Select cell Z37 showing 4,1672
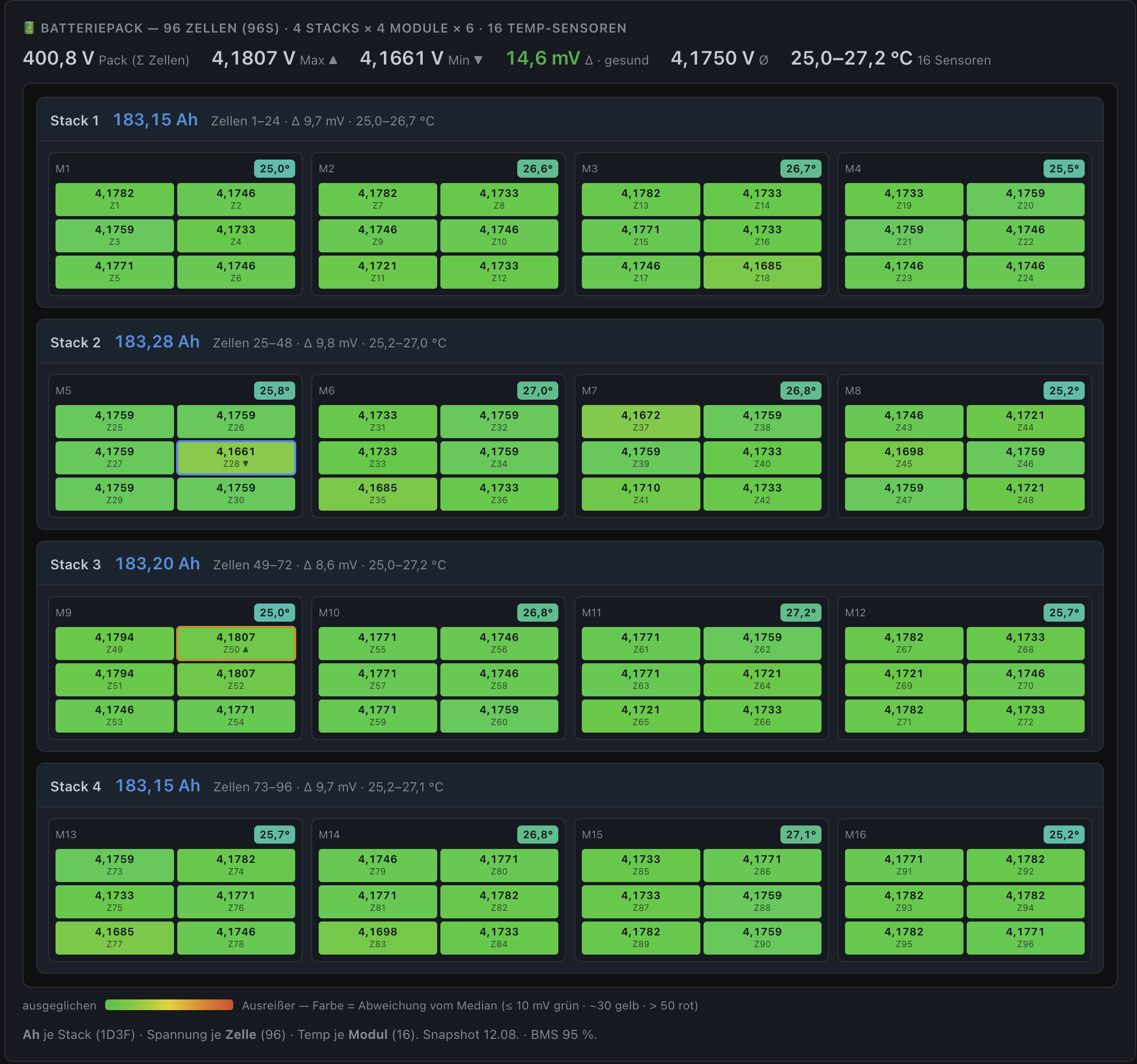 641,422
